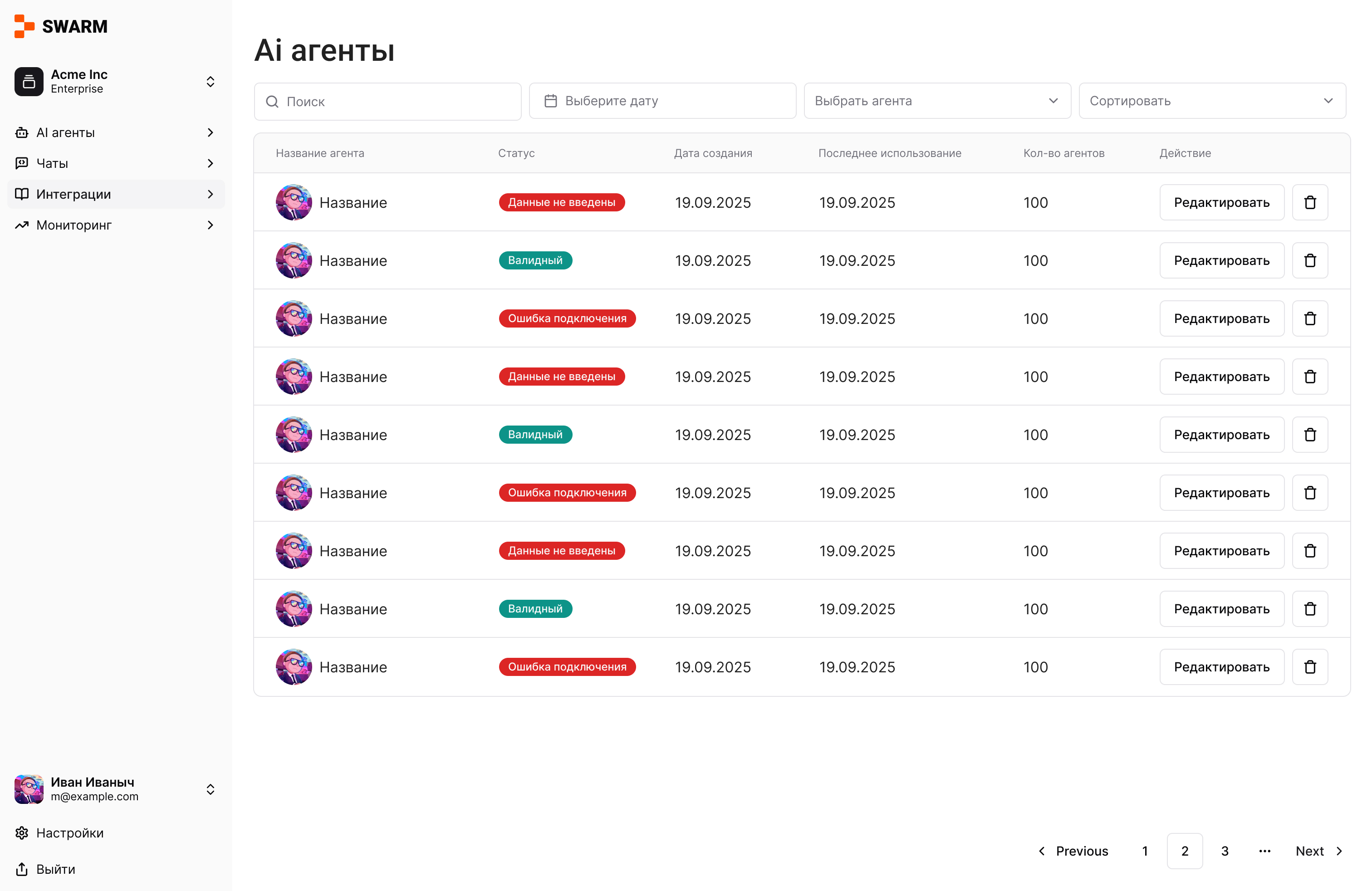Click the SWARM logo icon
The image size is (1372, 891).
point(24,26)
